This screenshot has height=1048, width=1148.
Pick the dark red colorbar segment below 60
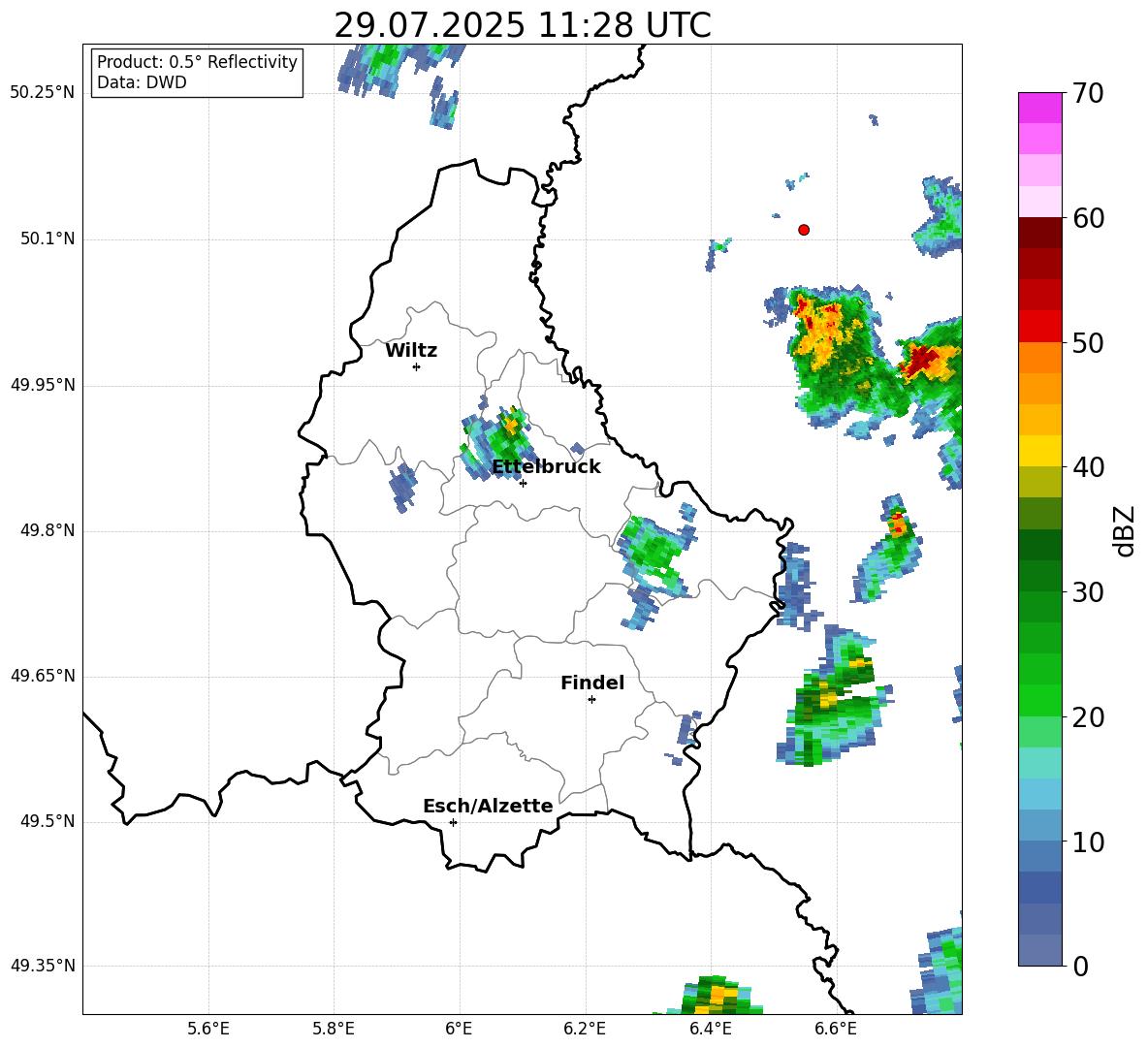[x=1039, y=232]
